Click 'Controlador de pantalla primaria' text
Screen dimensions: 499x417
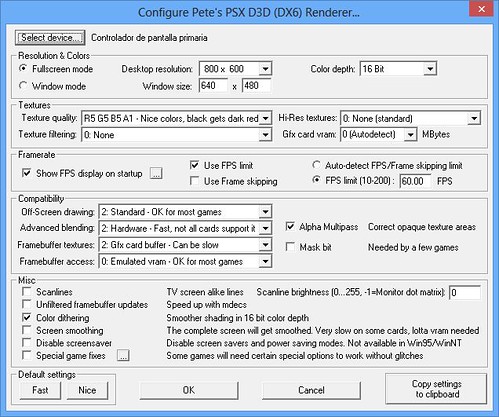coord(149,38)
